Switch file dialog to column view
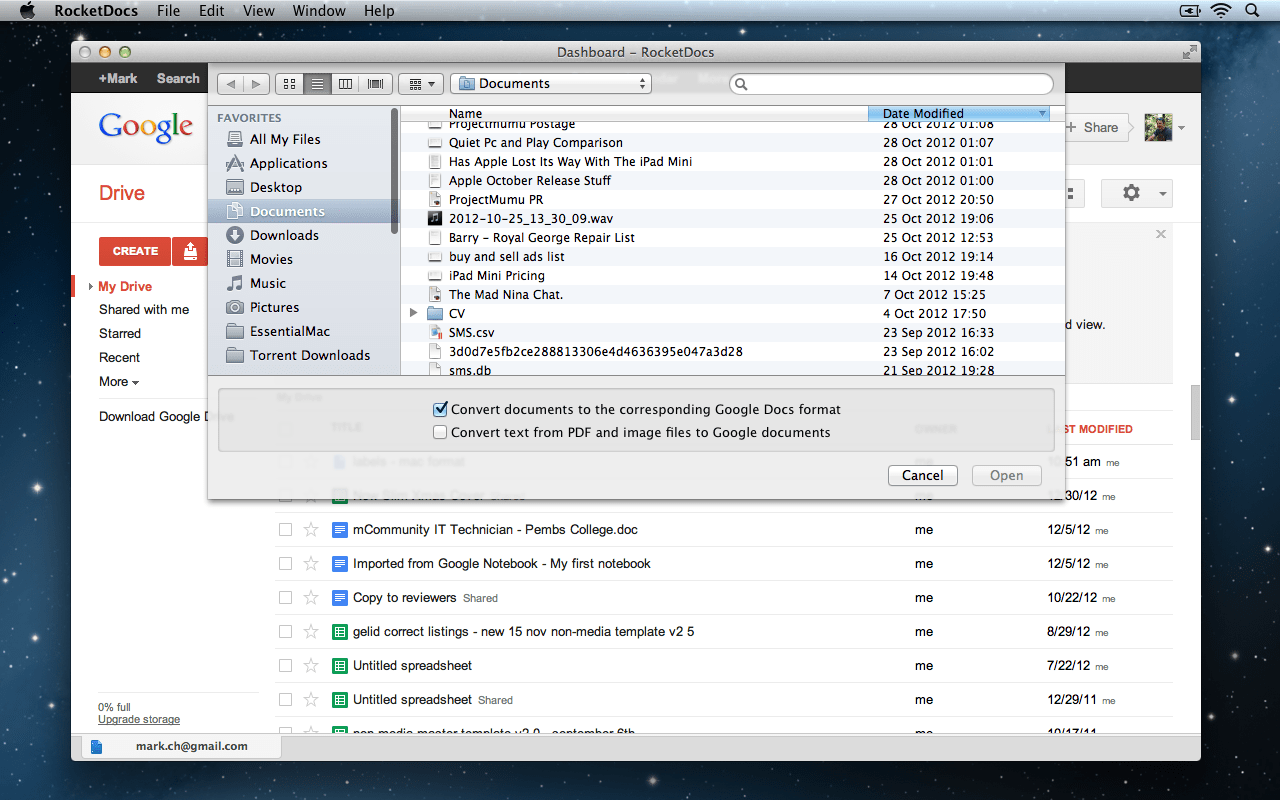The width and height of the screenshot is (1280, 800). (x=345, y=84)
